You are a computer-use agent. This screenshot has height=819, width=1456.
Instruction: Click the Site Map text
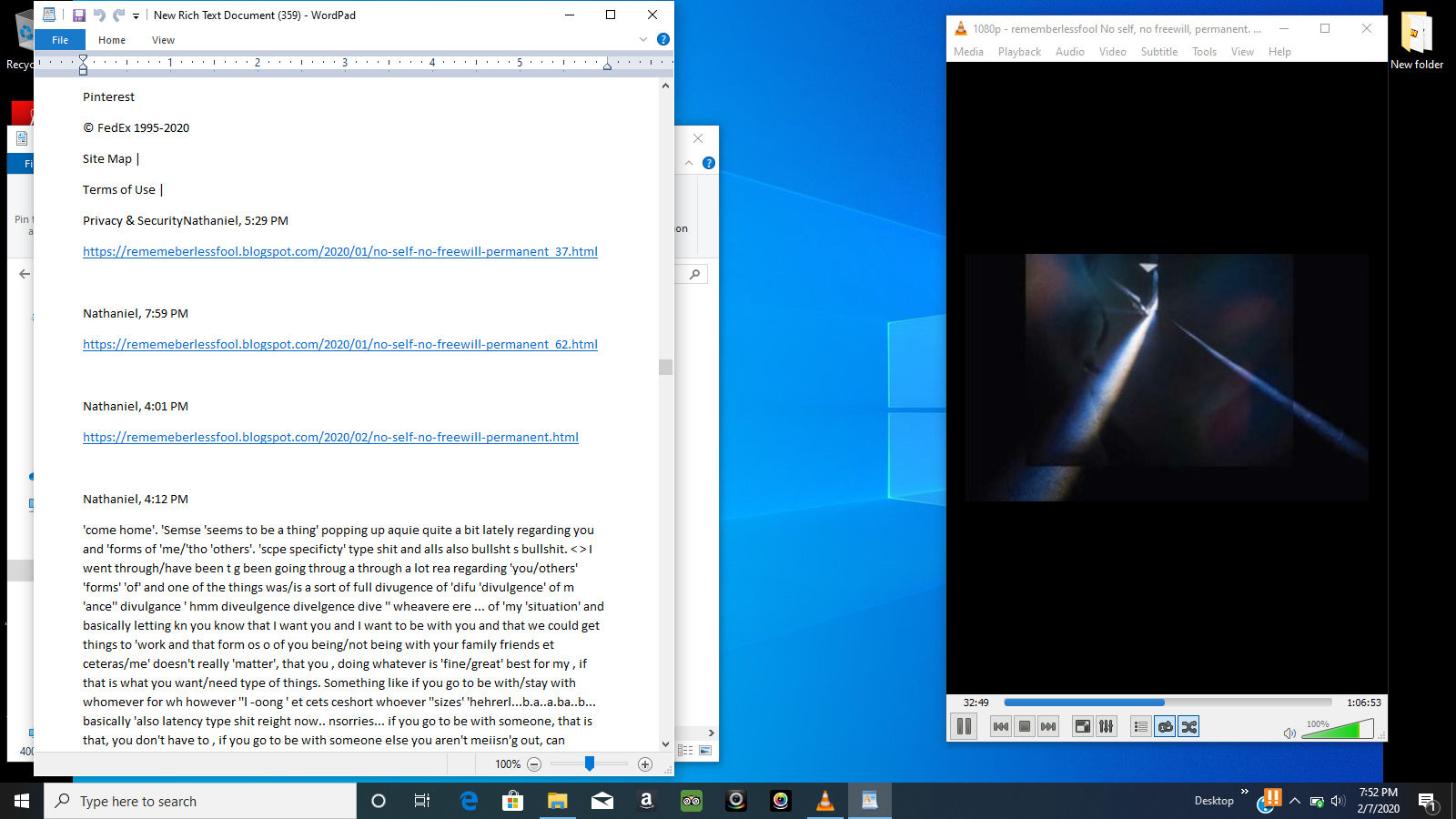coord(107,158)
